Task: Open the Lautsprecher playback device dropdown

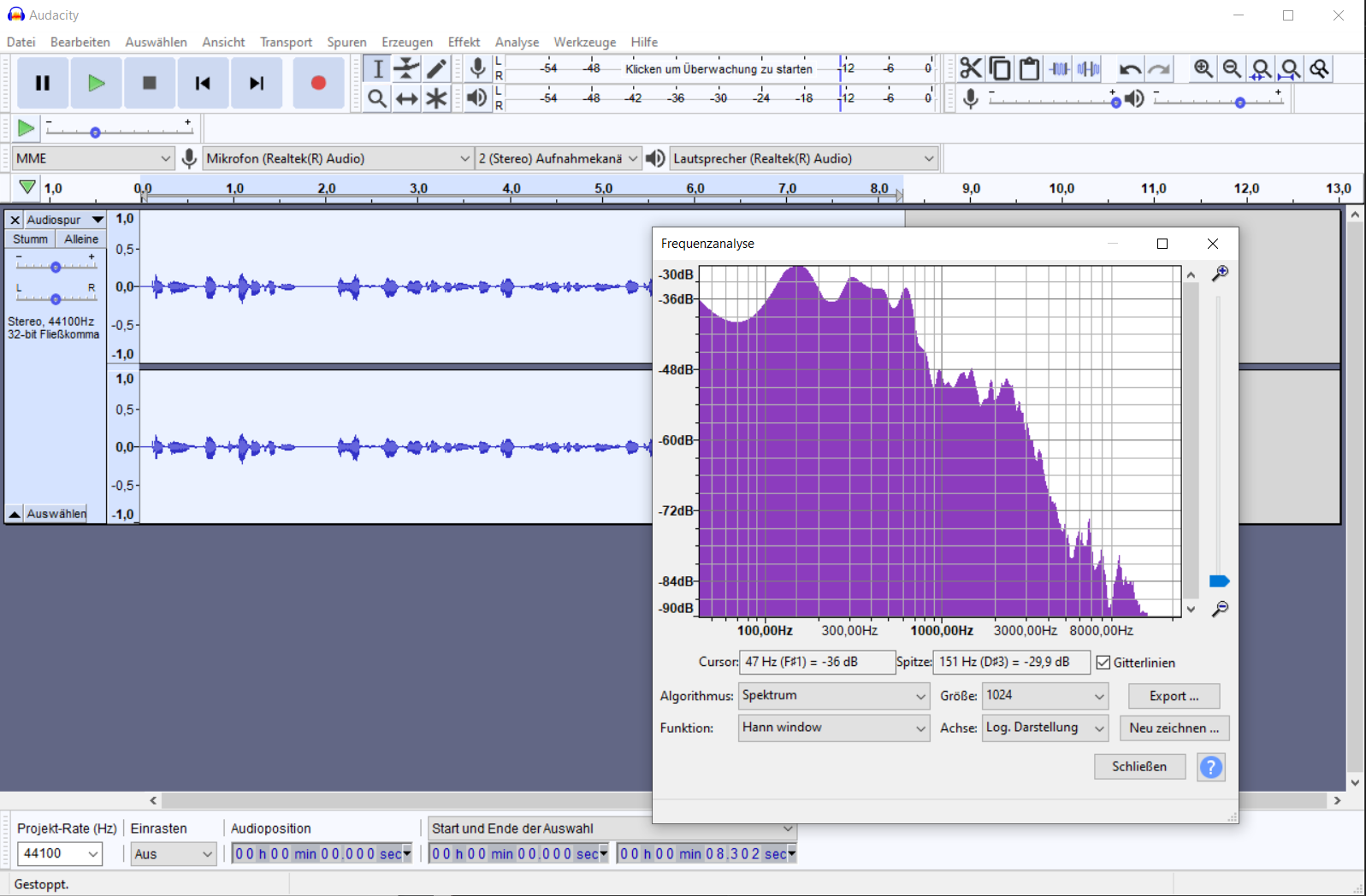Action: (x=804, y=158)
